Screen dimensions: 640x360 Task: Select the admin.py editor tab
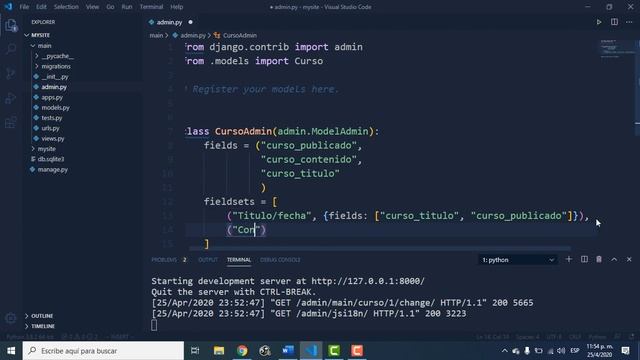170,22
